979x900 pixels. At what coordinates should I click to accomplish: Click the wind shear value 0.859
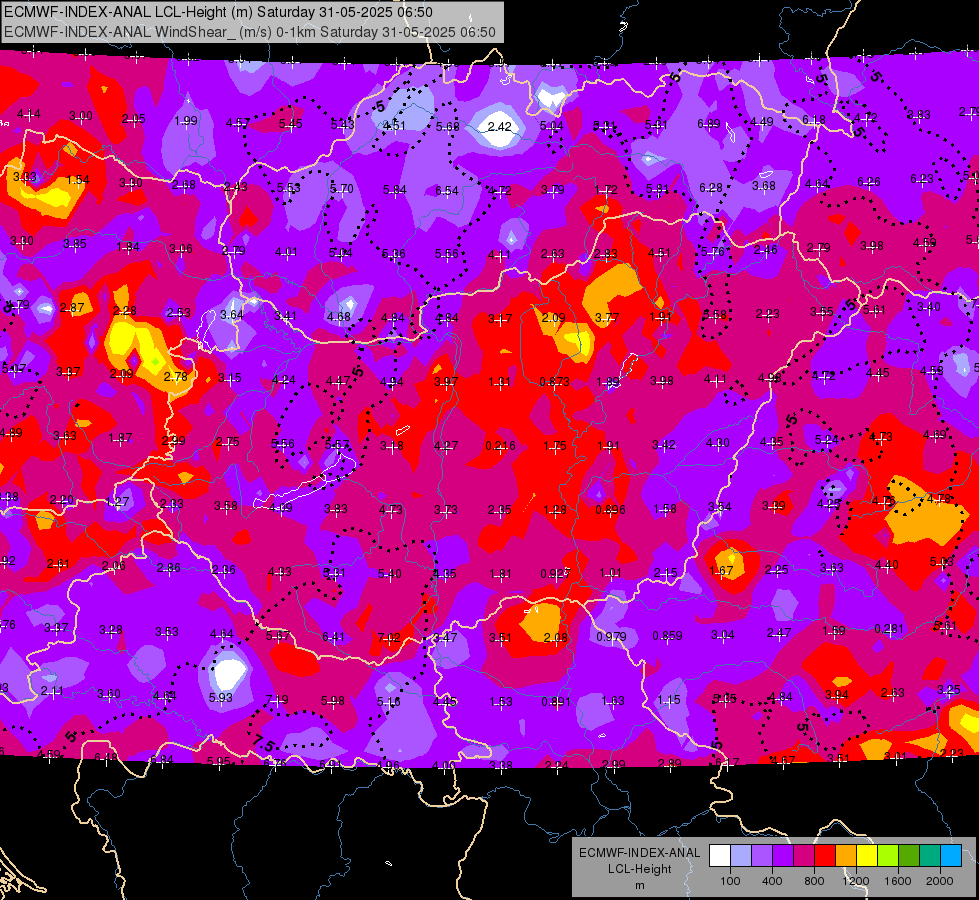tap(667, 635)
